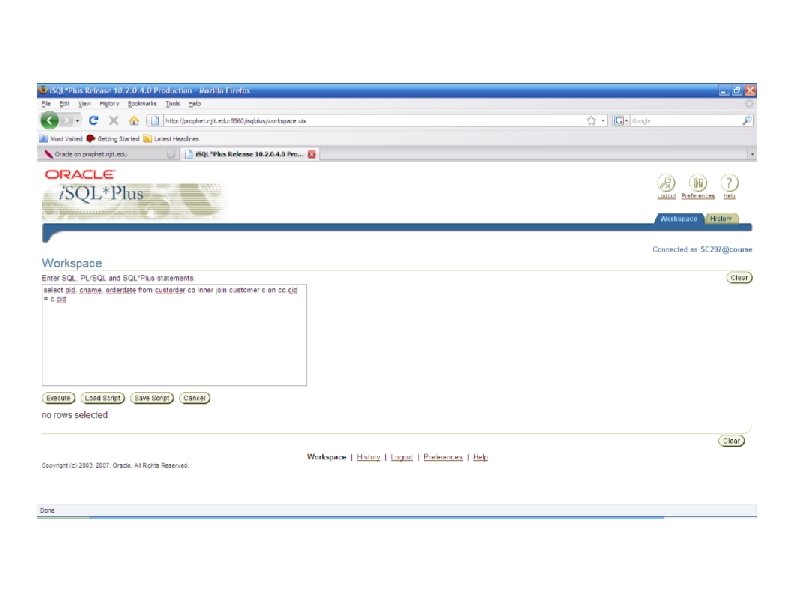
Task: Click the Cancel button
Action: point(194,398)
